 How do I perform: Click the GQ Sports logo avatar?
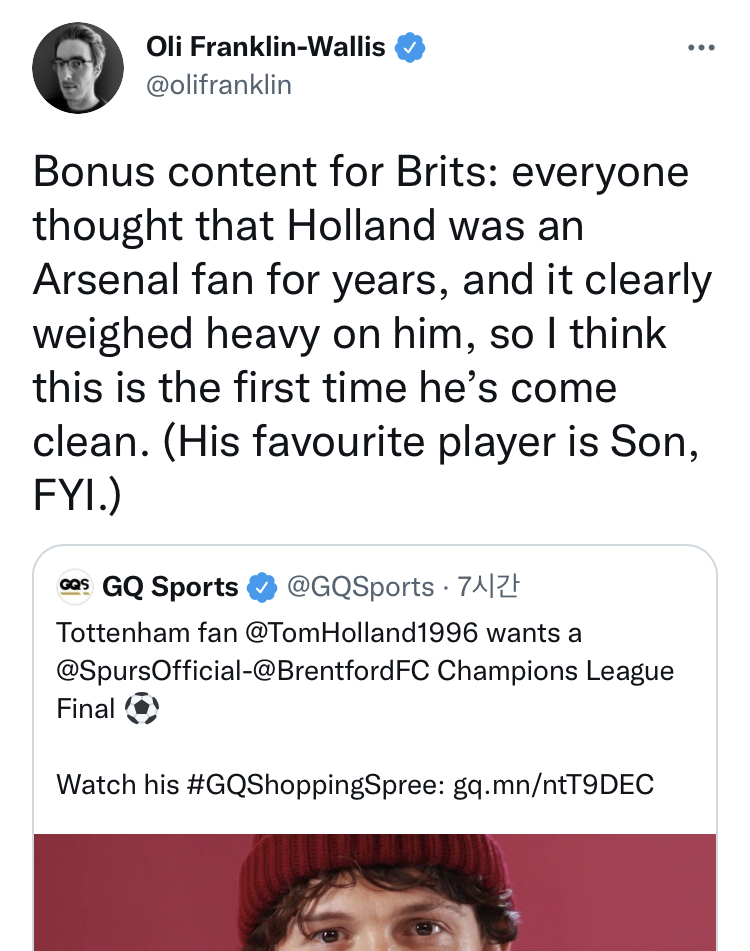pos(74,587)
